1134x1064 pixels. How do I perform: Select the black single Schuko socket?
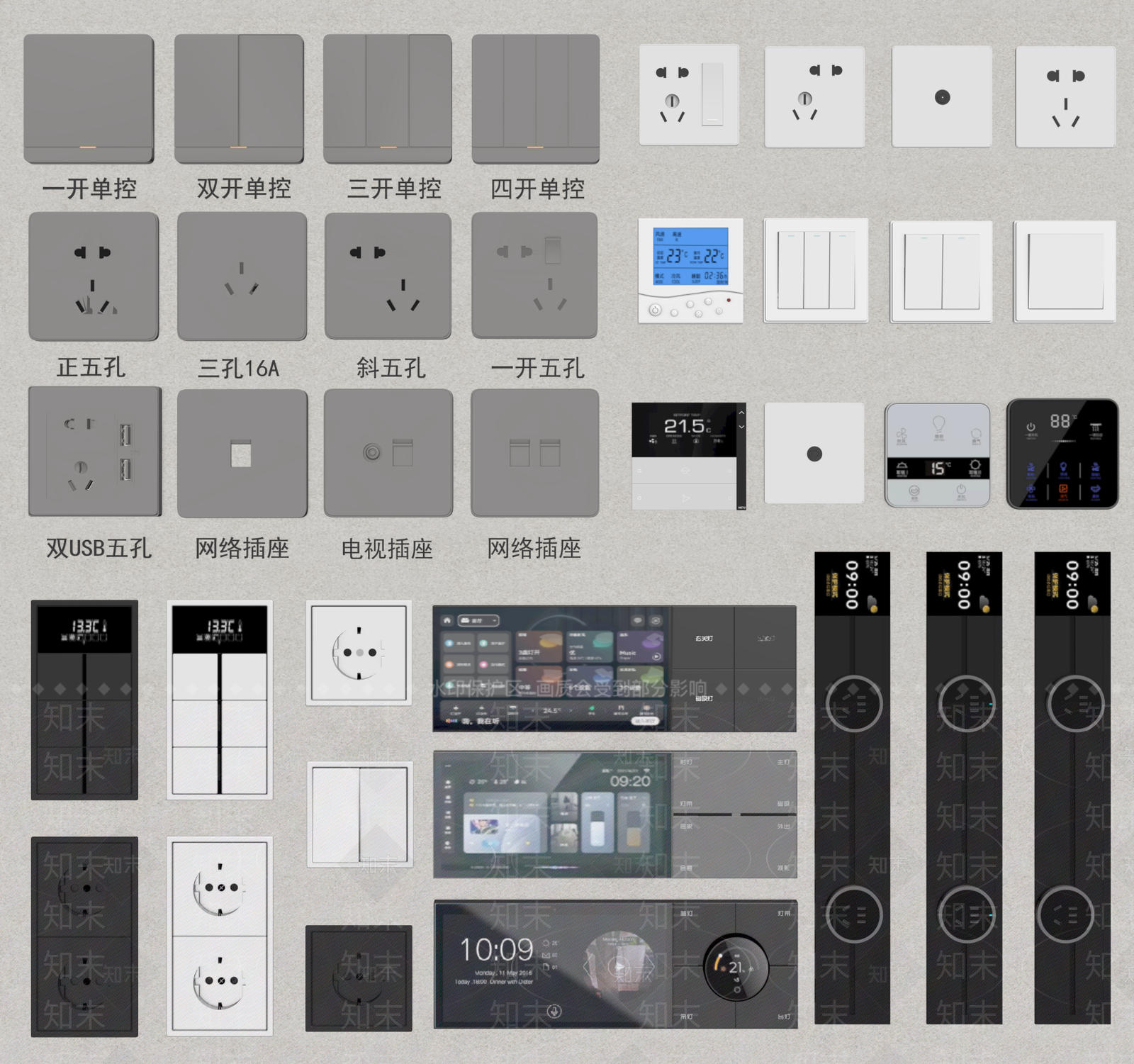(x=359, y=978)
